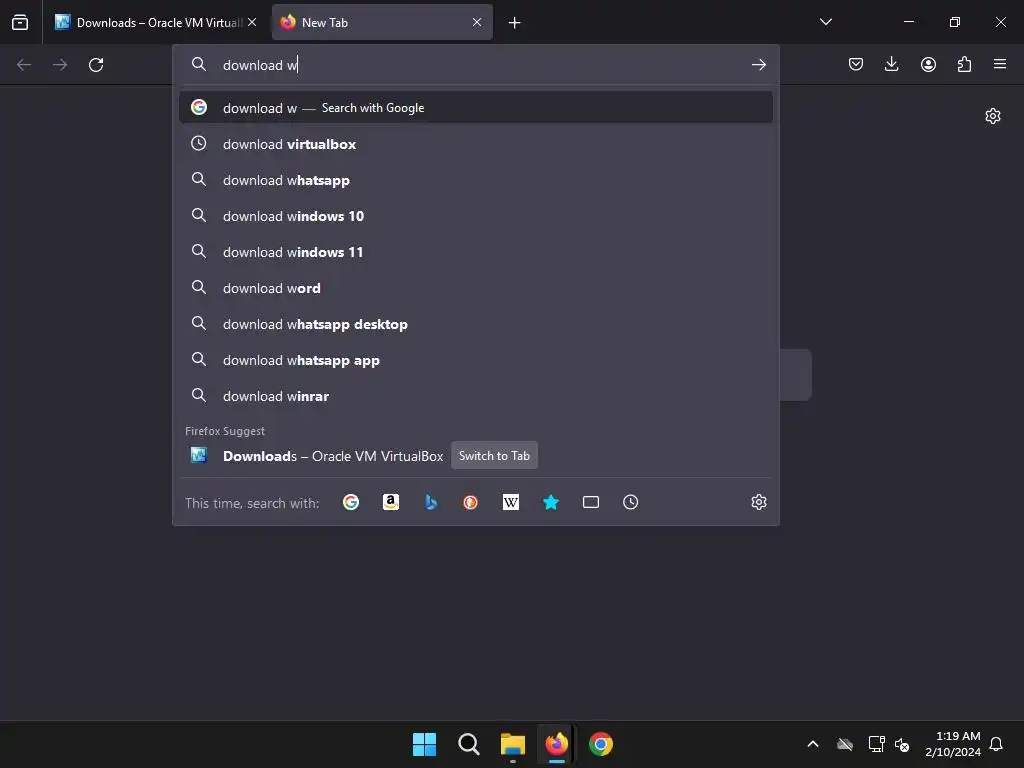1024x768 pixels.
Task: Click muted volume tray icon
Action: tap(903, 744)
